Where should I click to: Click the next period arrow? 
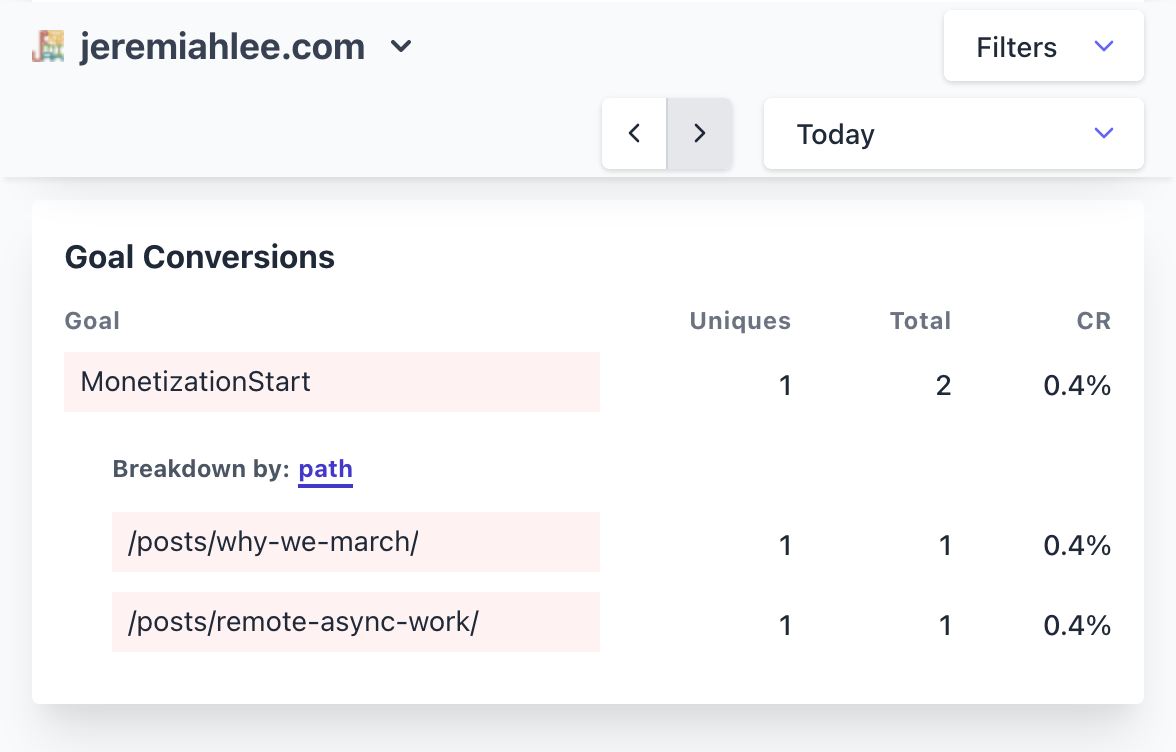[x=699, y=133]
